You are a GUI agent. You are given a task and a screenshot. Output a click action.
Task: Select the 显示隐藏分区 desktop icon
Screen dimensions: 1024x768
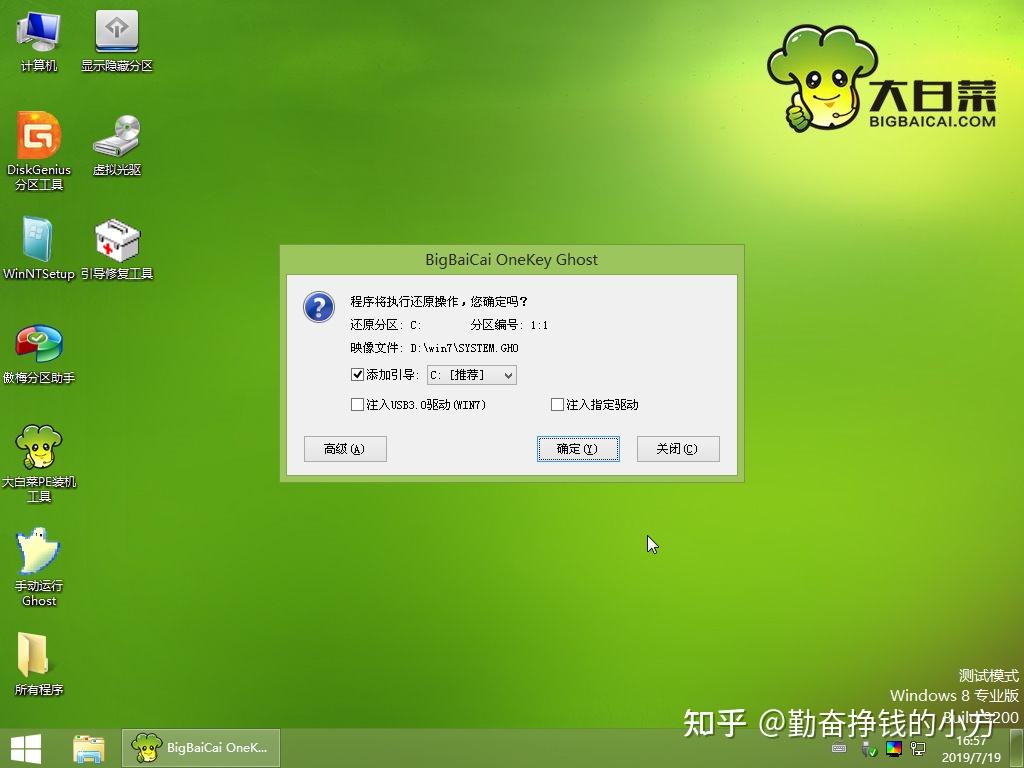116,40
